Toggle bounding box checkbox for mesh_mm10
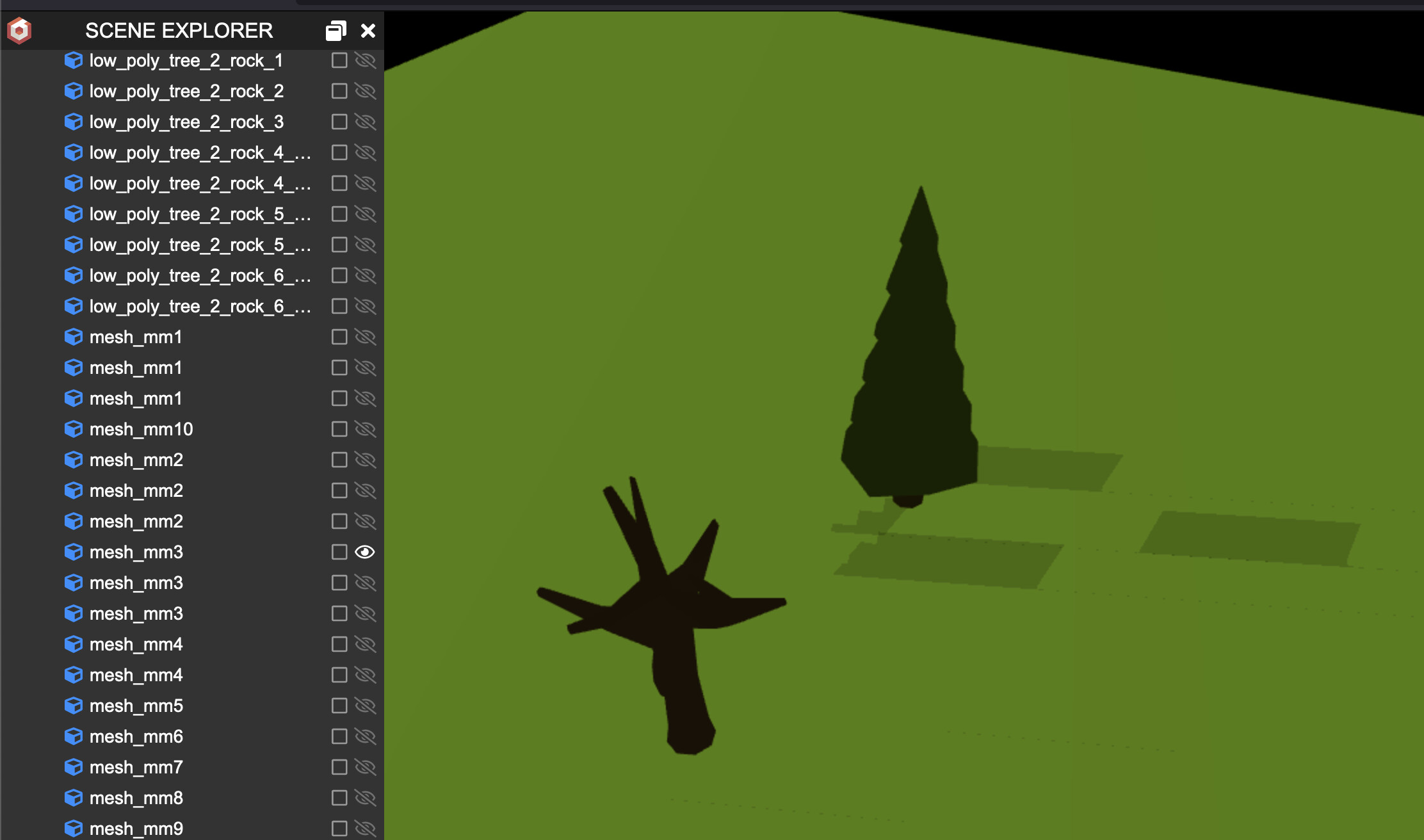Image resolution: width=1424 pixels, height=840 pixels. (x=339, y=429)
